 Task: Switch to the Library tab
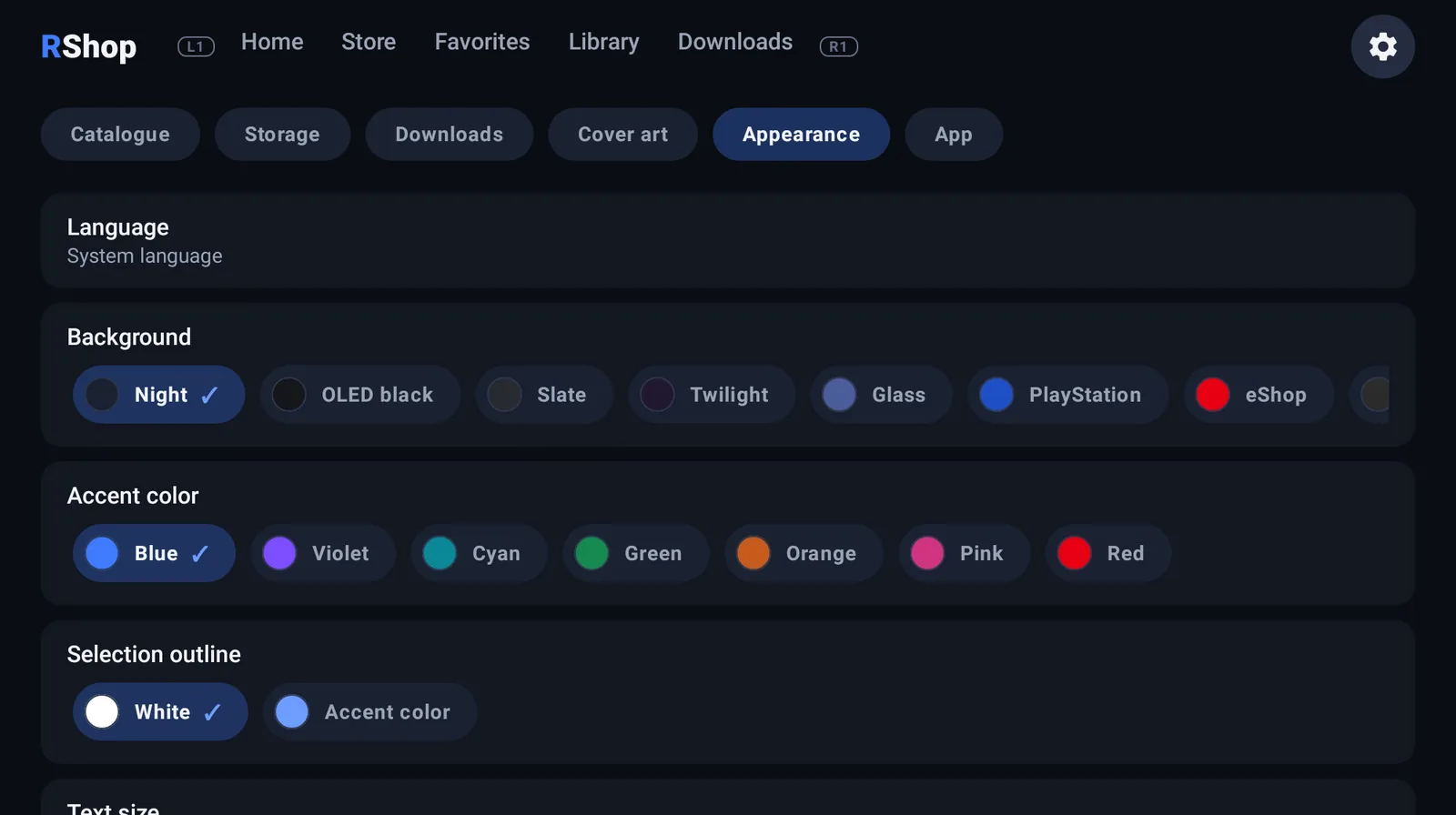(x=604, y=42)
